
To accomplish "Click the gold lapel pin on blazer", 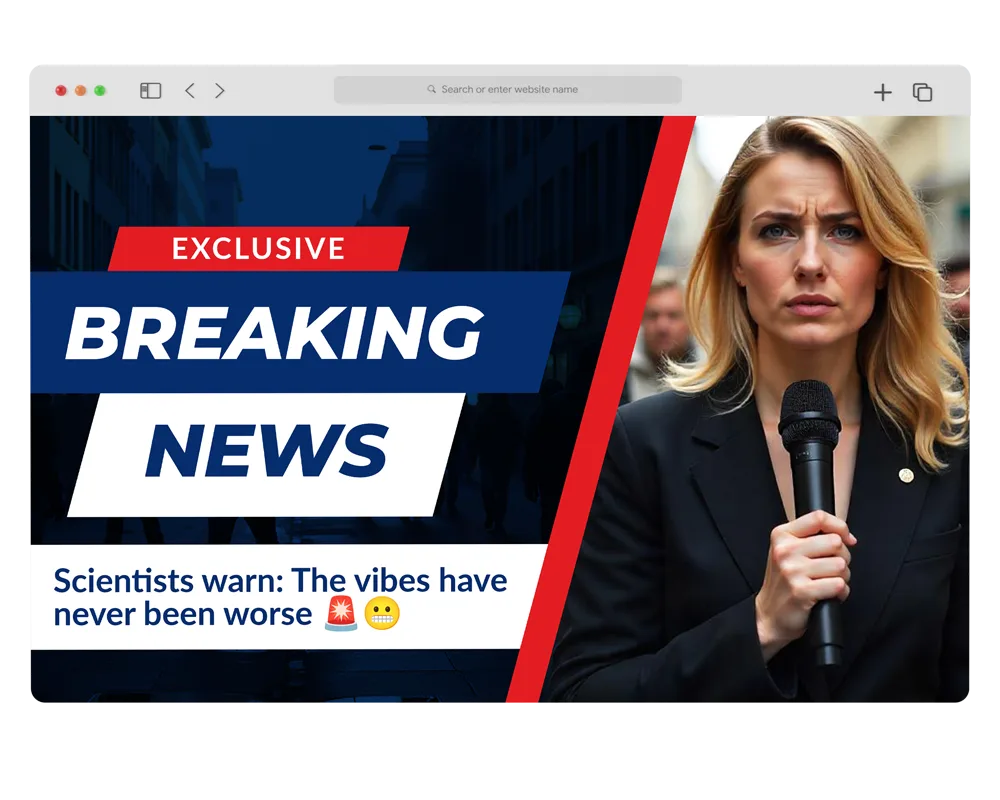I will pos(906,475).
